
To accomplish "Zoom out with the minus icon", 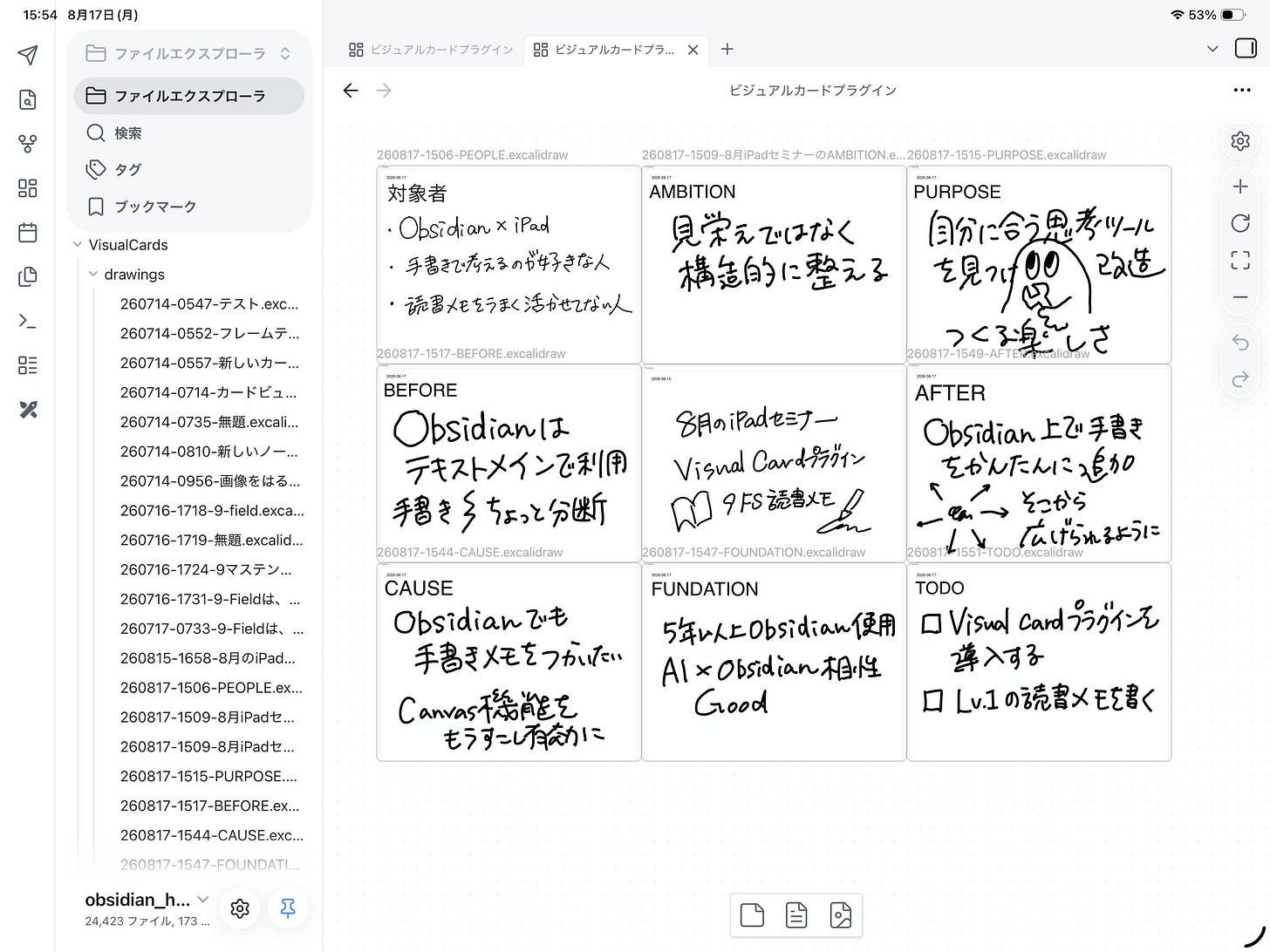I will (1240, 297).
